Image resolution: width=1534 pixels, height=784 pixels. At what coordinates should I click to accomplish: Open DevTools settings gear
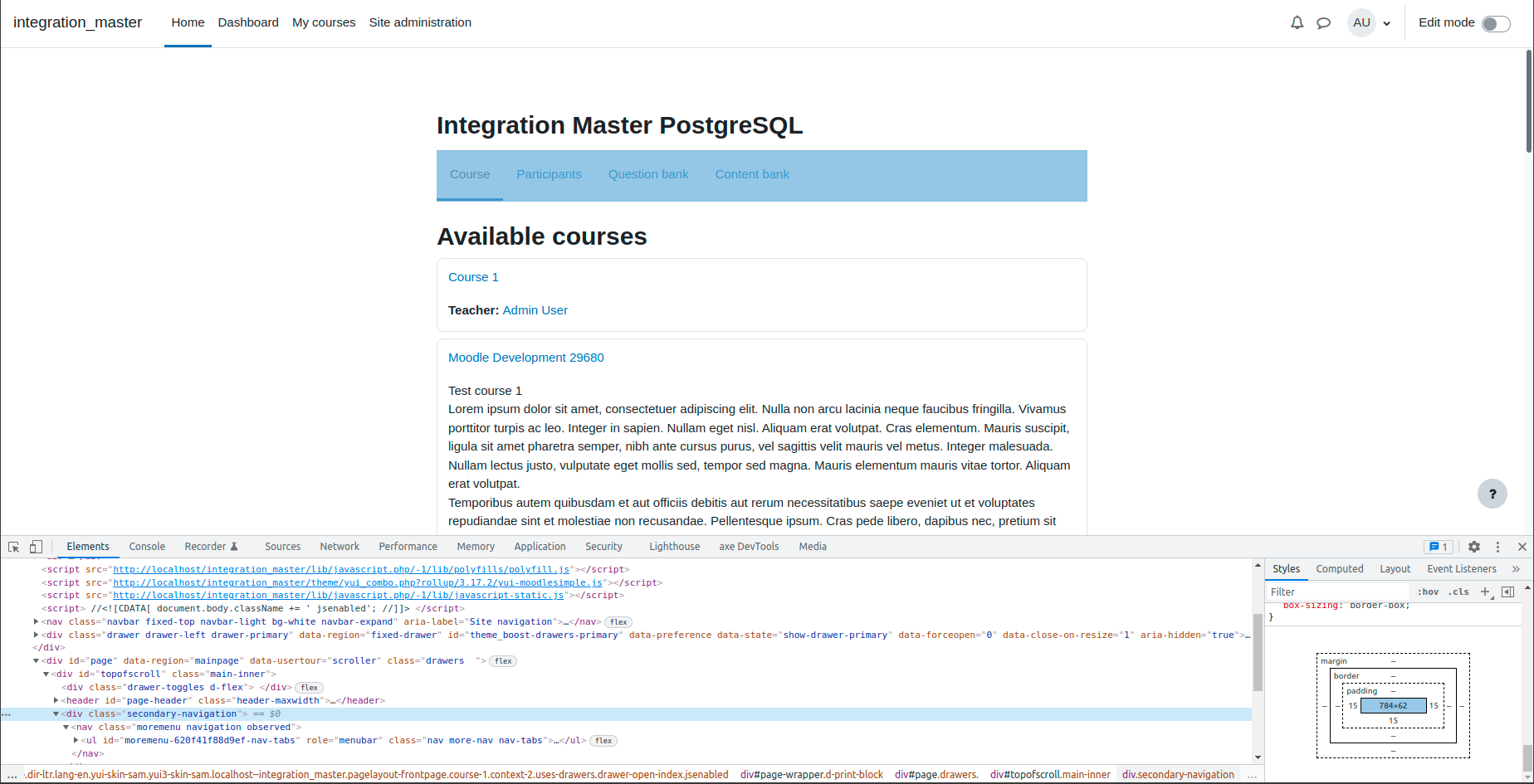(1474, 547)
